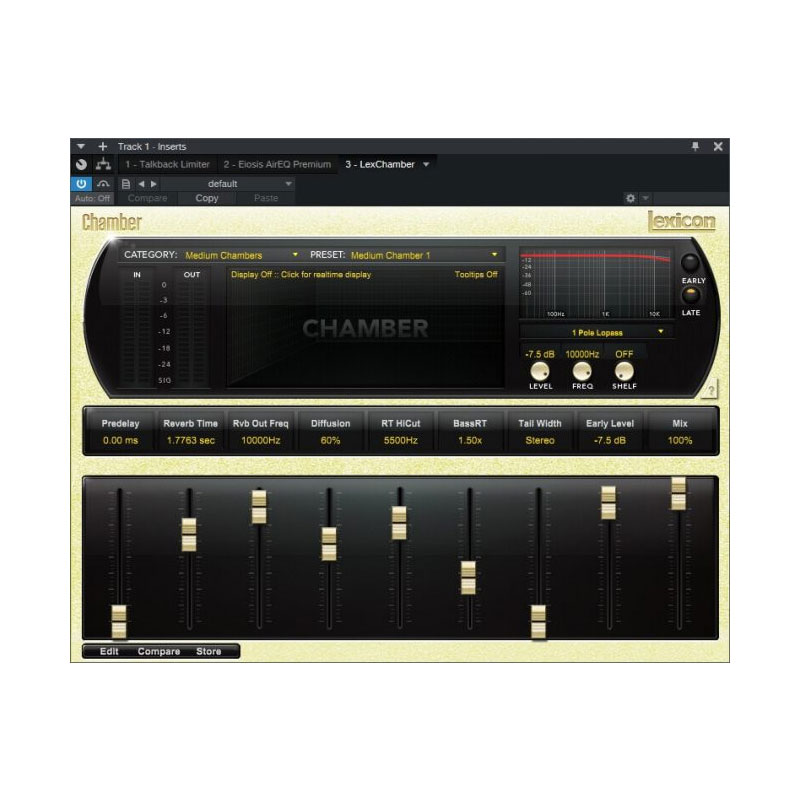Click the preset document icon
Screen dimensions: 800x800
click(x=126, y=184)
